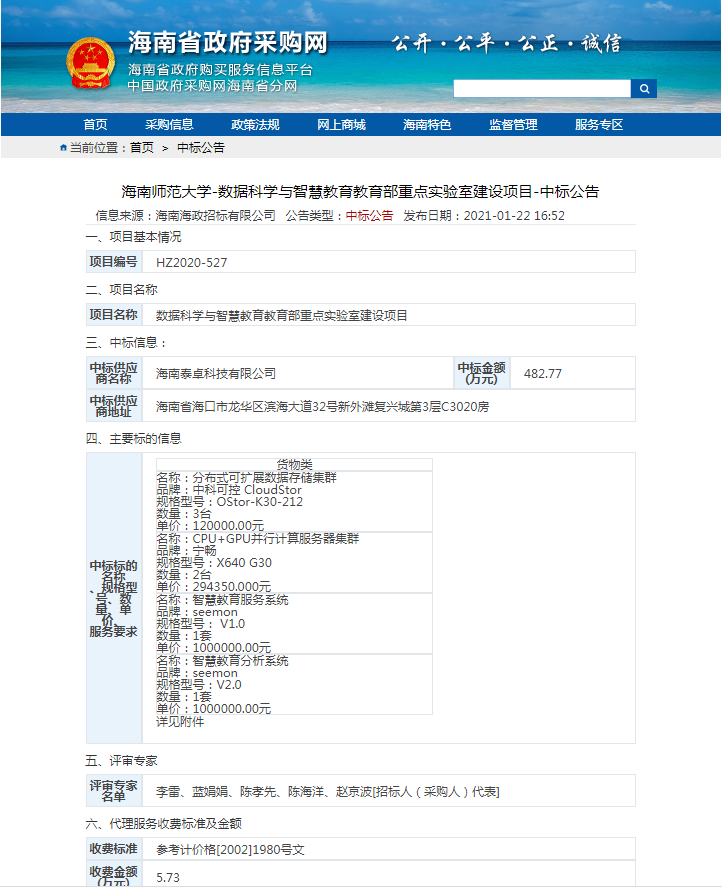This screenshot has width=722, height=887.
Task: Open the 服务专区 menu
Action: (599, 124)
